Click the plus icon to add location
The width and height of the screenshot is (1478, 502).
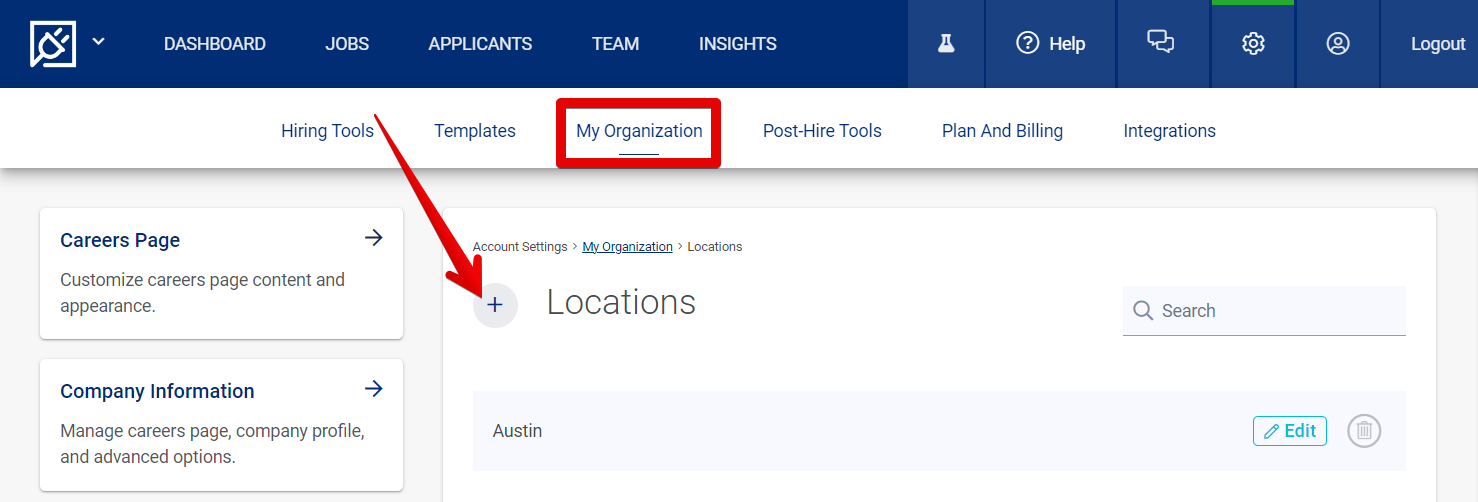coord(495,305)
